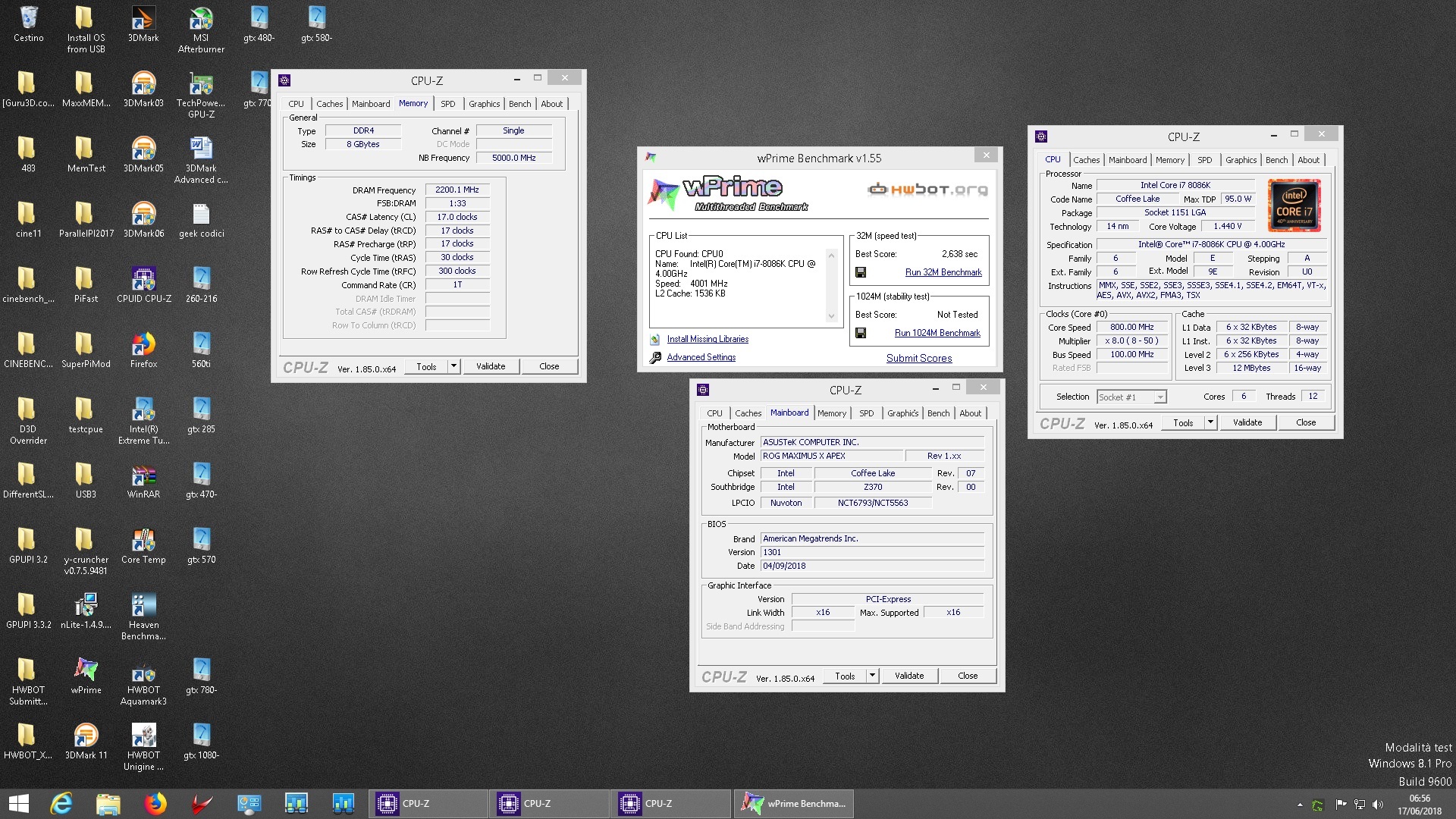Image resolution: width=1456 pixels, height=819 pixels.
Task: Click Validate in mainboard CPU-Z window
Action: [x=909, y=676]
